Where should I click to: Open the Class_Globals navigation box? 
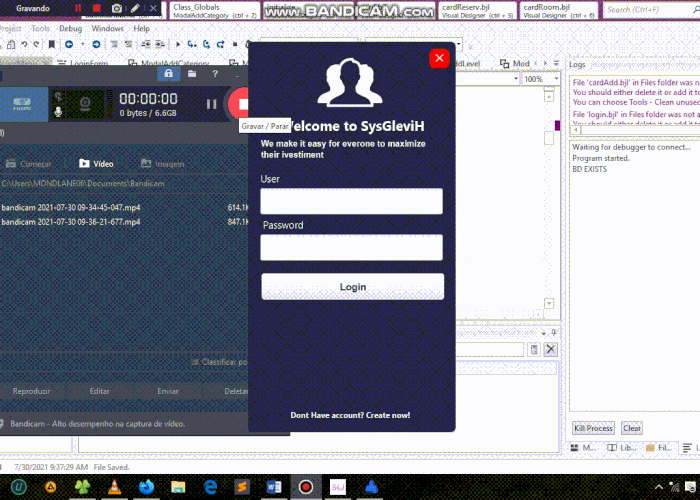coord(214,11)
